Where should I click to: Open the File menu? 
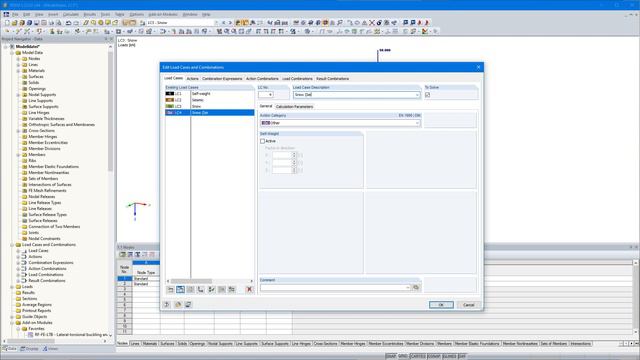tap(15, 14)
